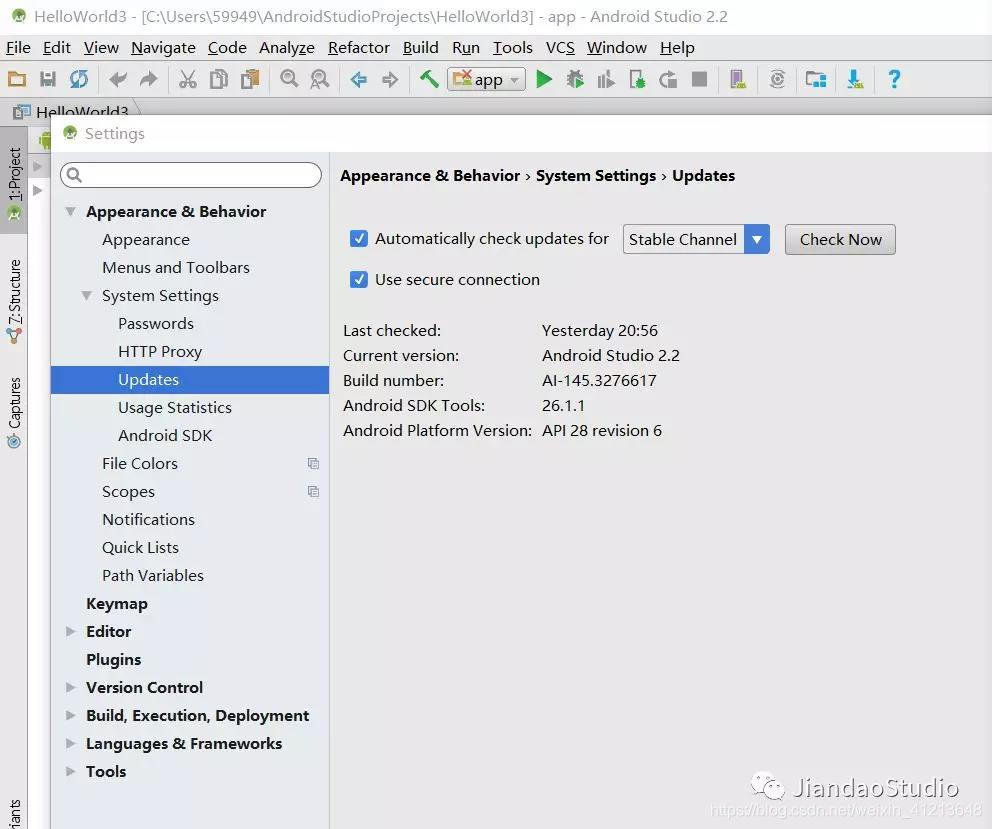
Task: Collapse the Appearance & Behavior tree node
Action: [x=71, y=211]
